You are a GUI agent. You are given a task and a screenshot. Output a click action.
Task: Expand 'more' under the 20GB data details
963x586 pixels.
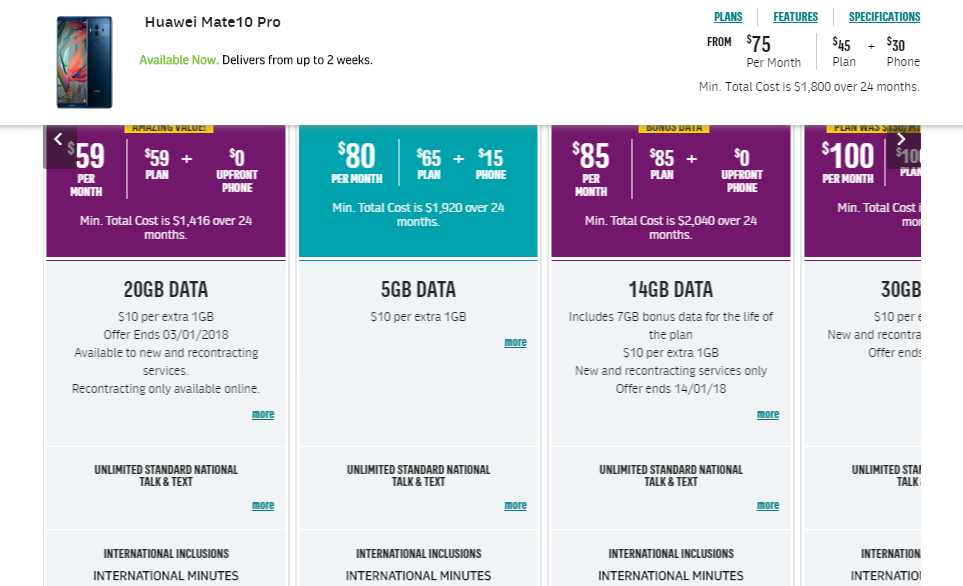(x=263, y=414)
